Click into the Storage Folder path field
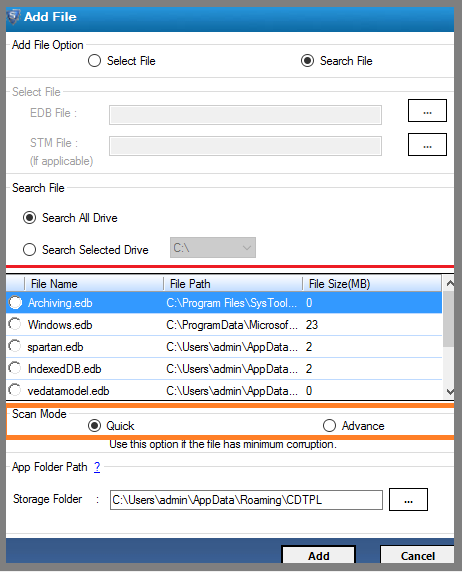The image size is (462, 572). (246, 500)
